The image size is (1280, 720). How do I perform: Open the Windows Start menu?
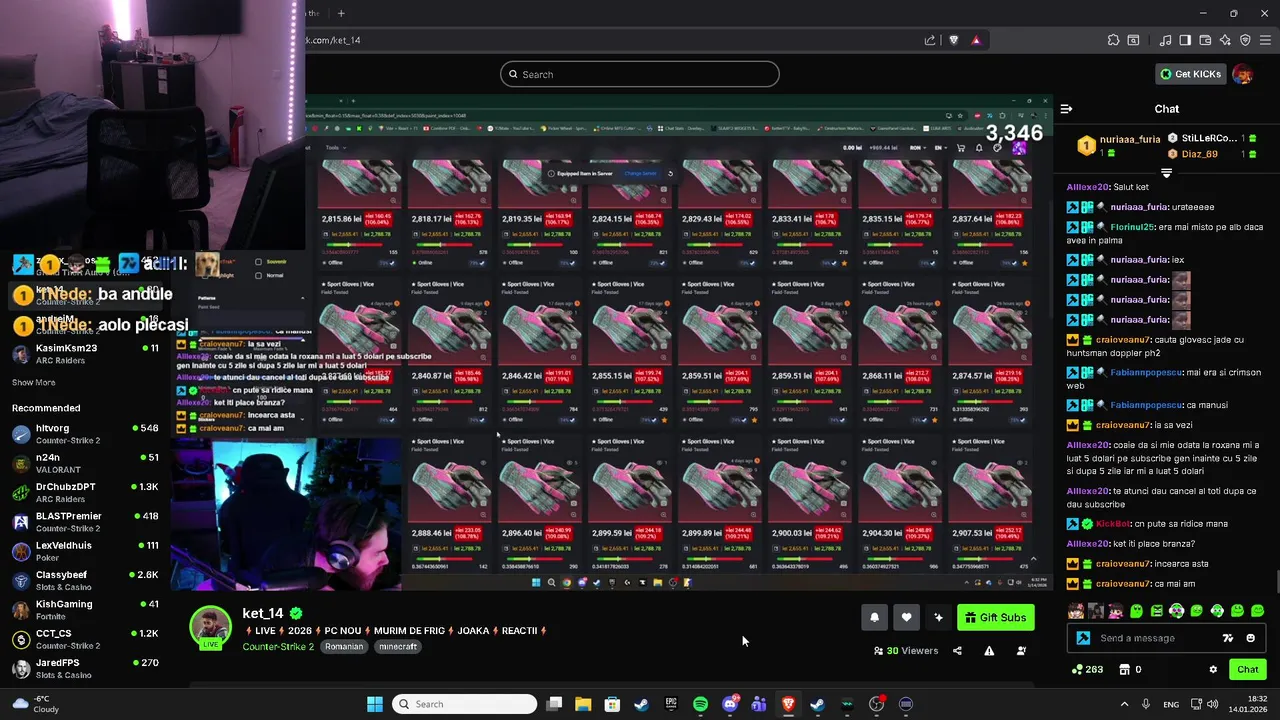[x=374, y=704]
